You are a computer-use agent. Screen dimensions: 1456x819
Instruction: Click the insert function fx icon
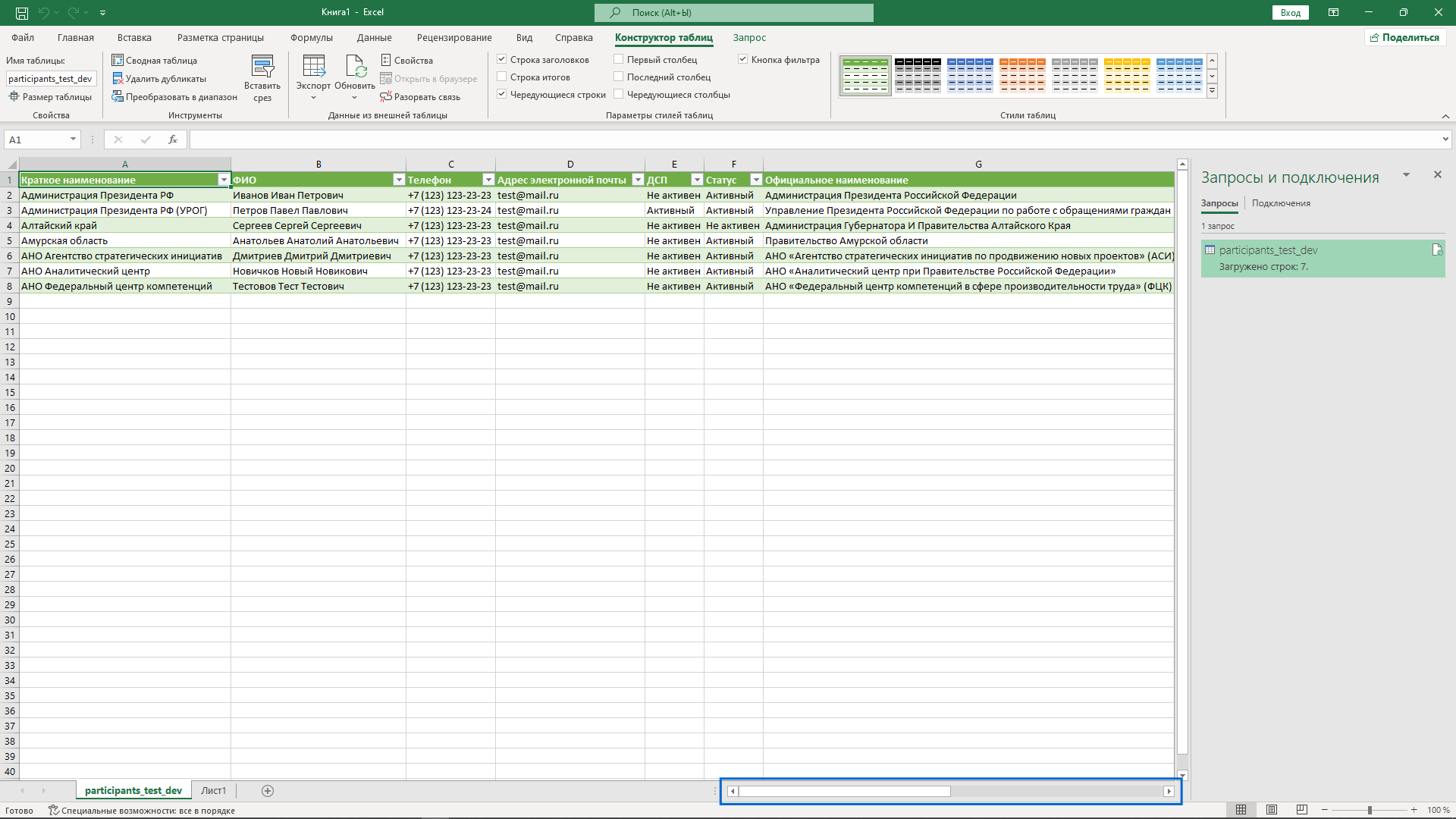tap(173, 140)
